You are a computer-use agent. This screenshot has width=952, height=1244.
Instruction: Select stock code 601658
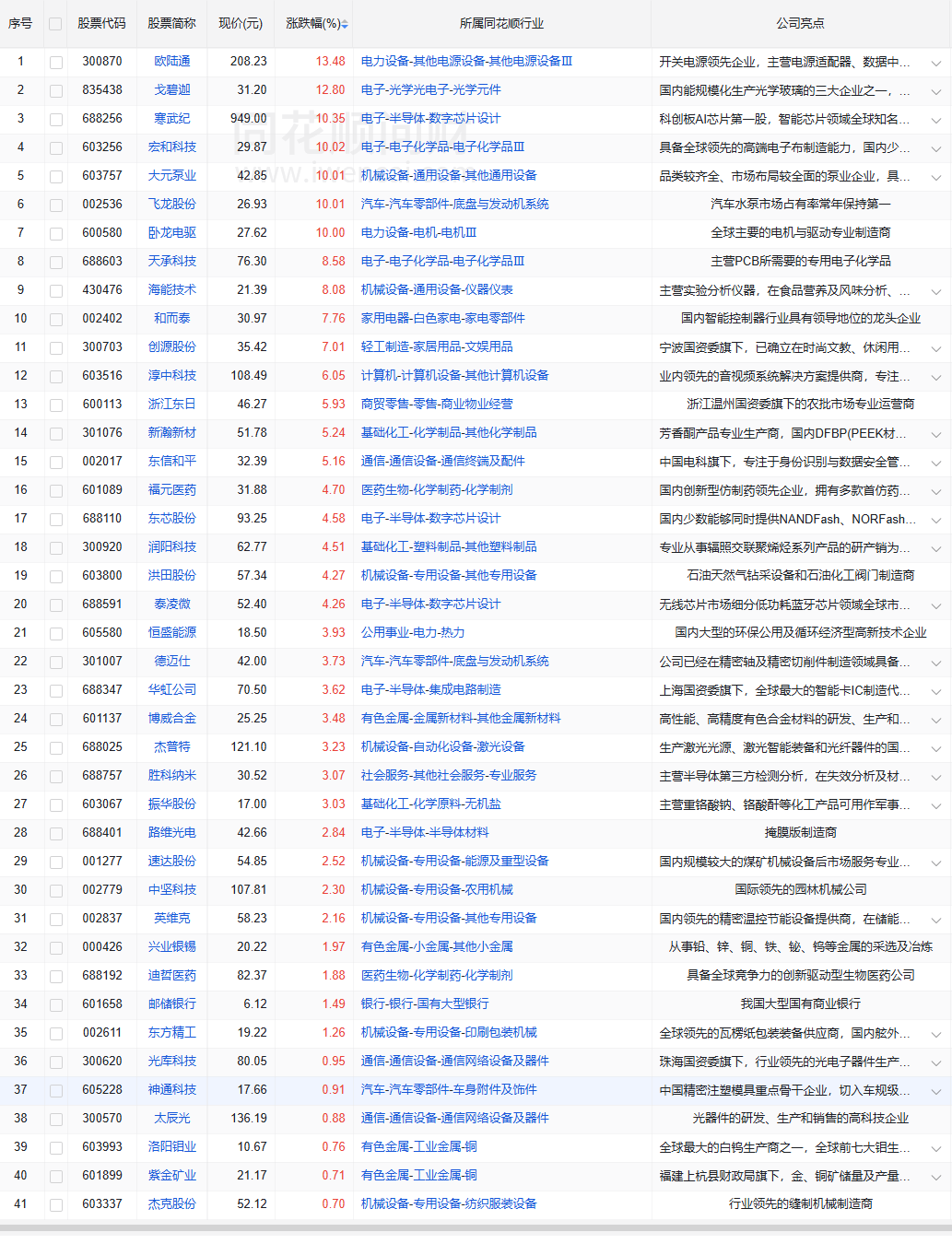(x=102, y=1003)
